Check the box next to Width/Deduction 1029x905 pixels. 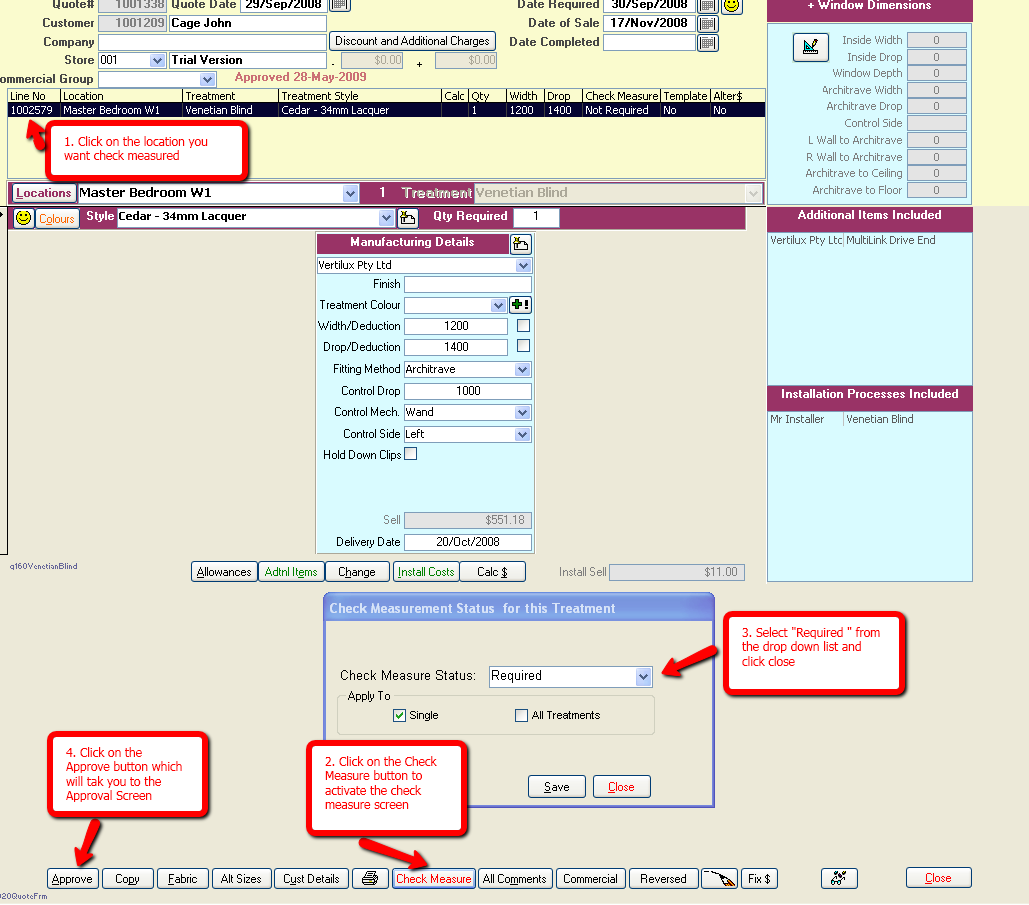click(523, 326)
